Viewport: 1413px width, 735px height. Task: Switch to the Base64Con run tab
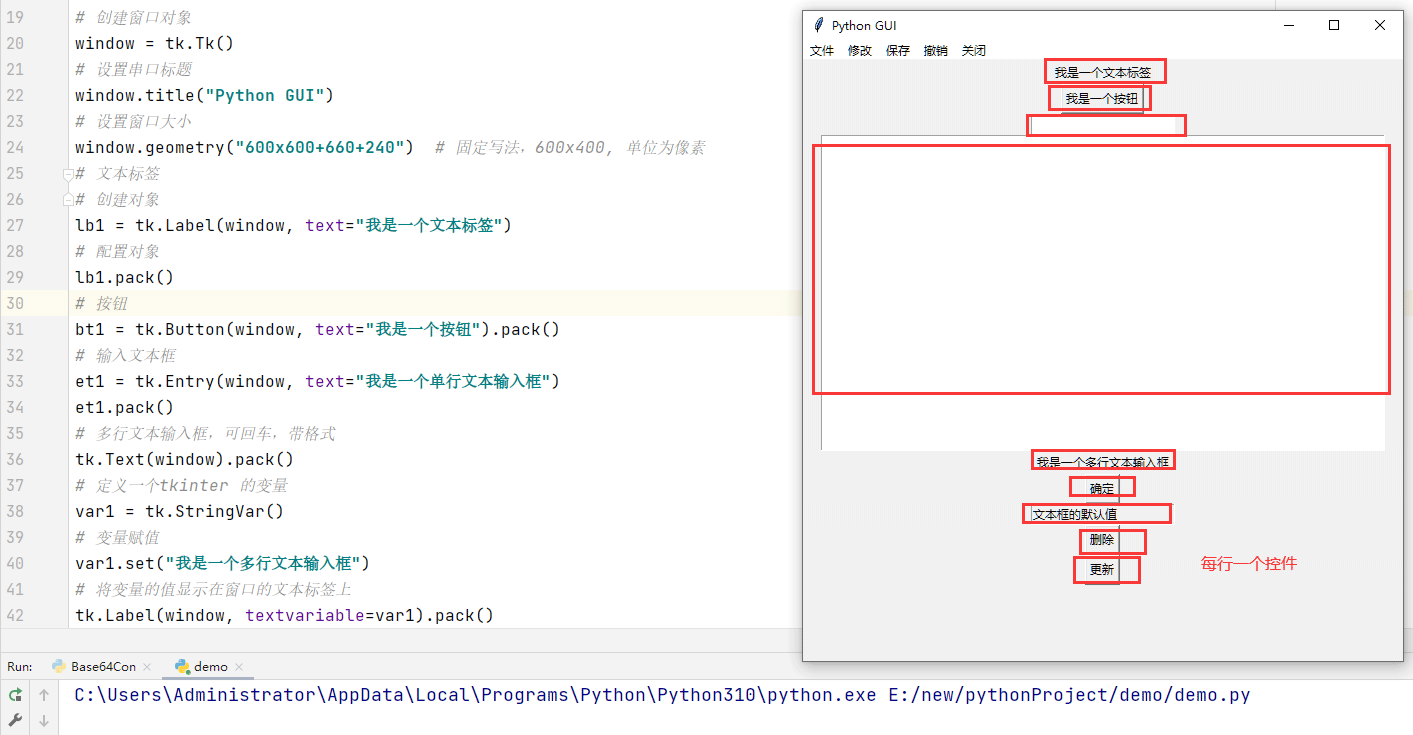[x=103, y=667]
